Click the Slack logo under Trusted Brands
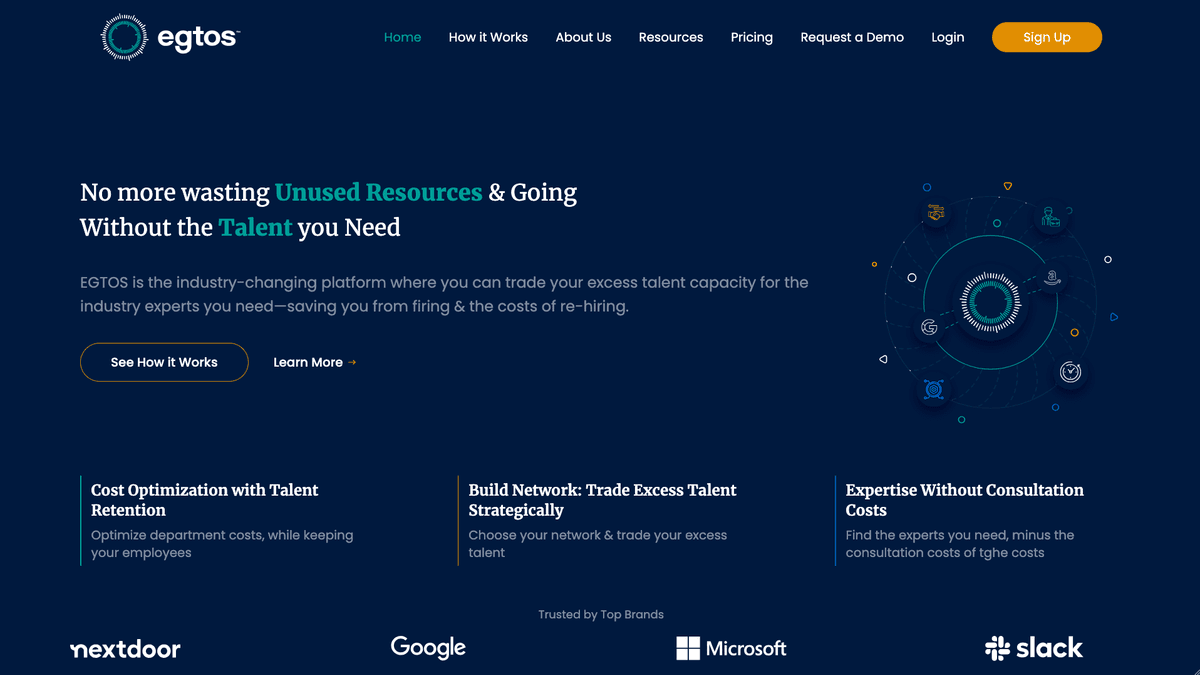 [1033, 648]
